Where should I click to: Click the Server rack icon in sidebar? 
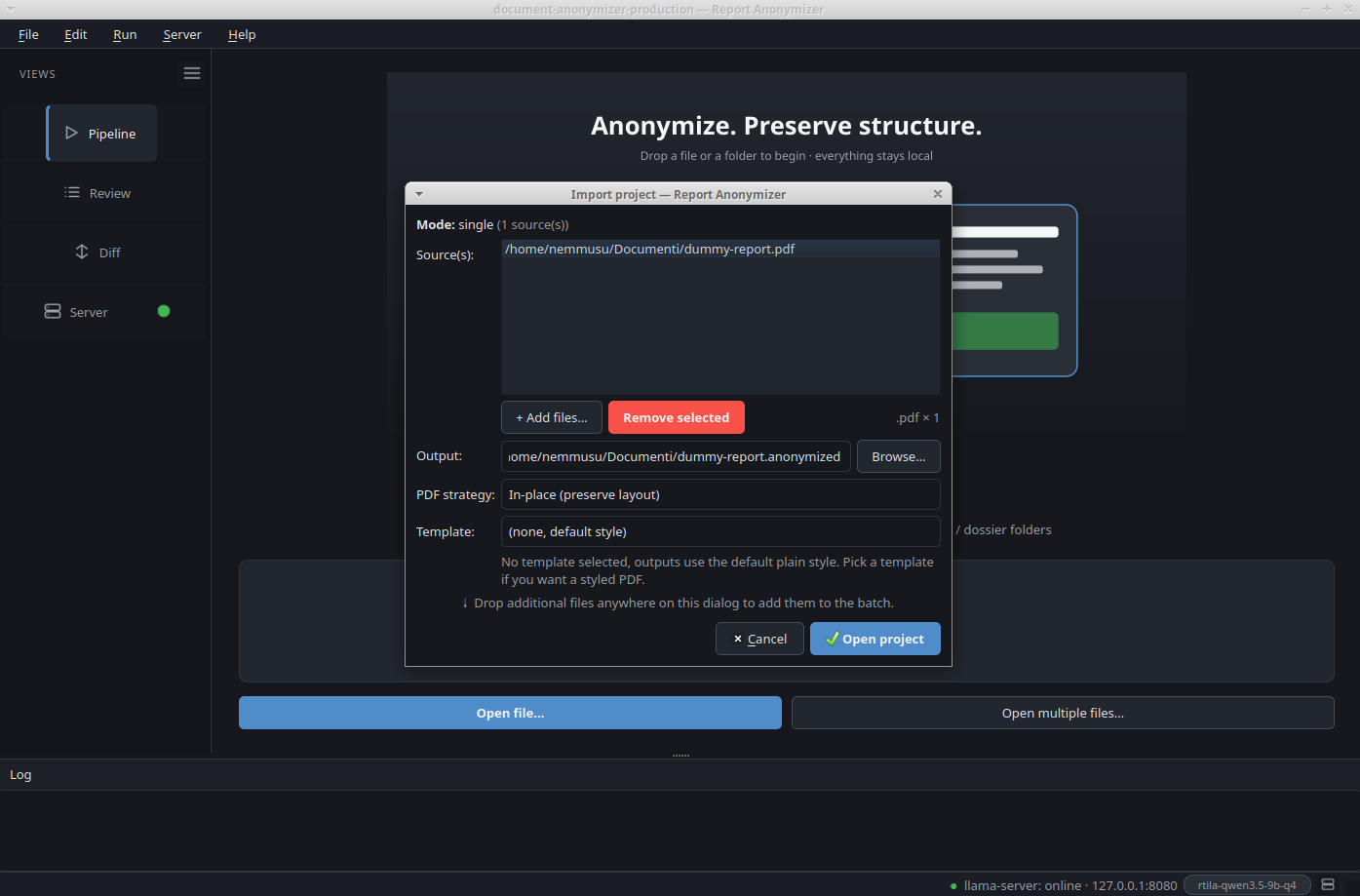53,311
